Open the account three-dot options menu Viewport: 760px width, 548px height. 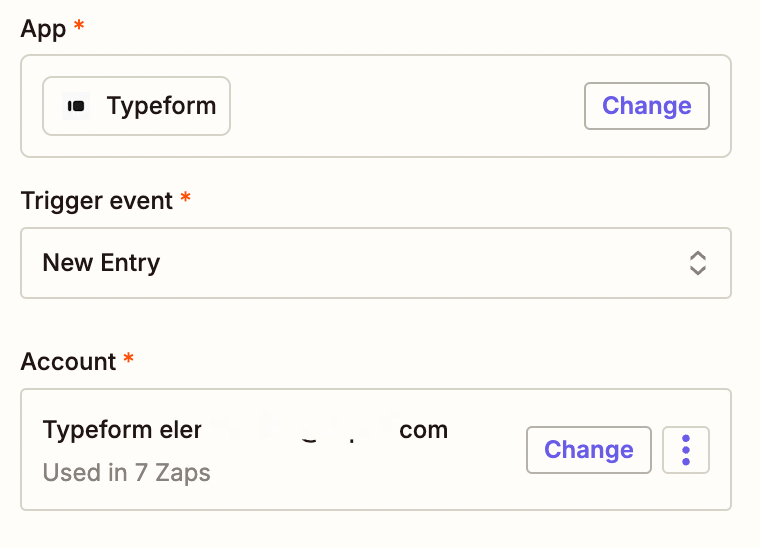pyautogui.click(x=686, y=450)
